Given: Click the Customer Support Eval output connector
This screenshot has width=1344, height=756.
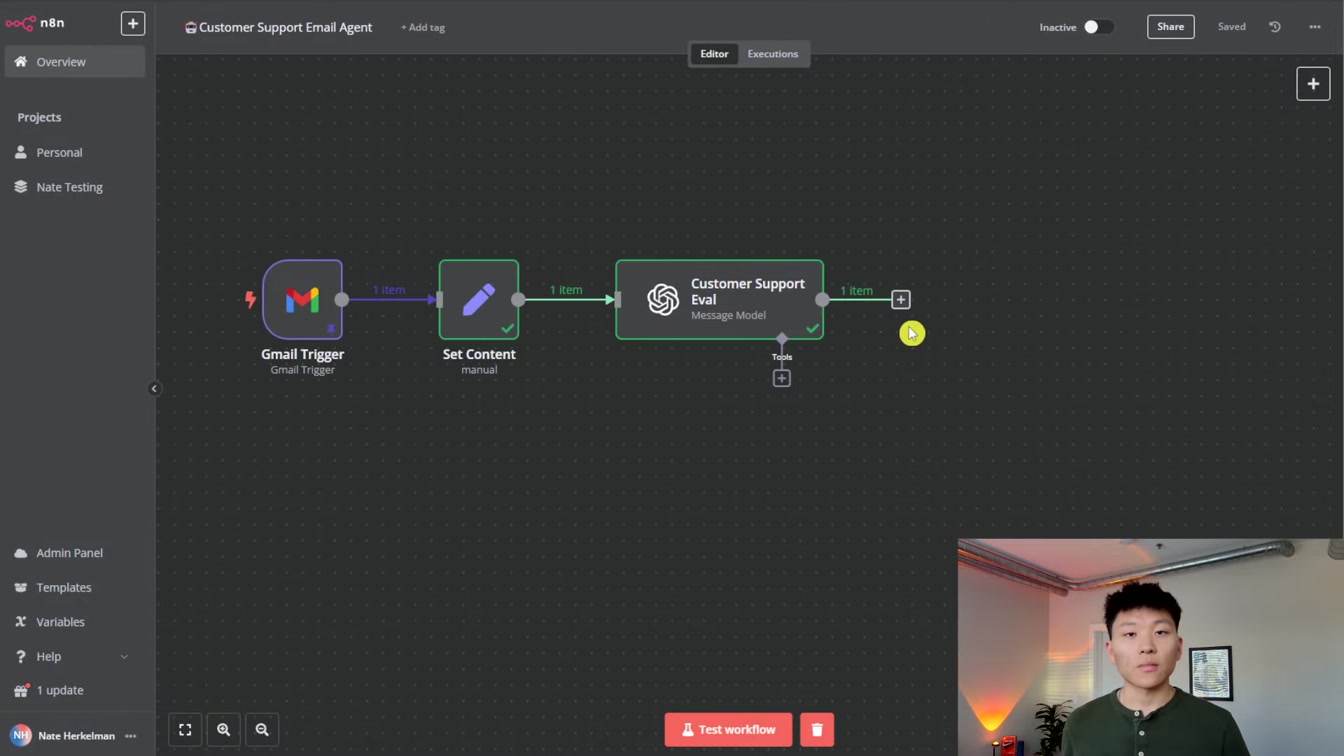Looking at the screenshot, I should coord(822,299).
